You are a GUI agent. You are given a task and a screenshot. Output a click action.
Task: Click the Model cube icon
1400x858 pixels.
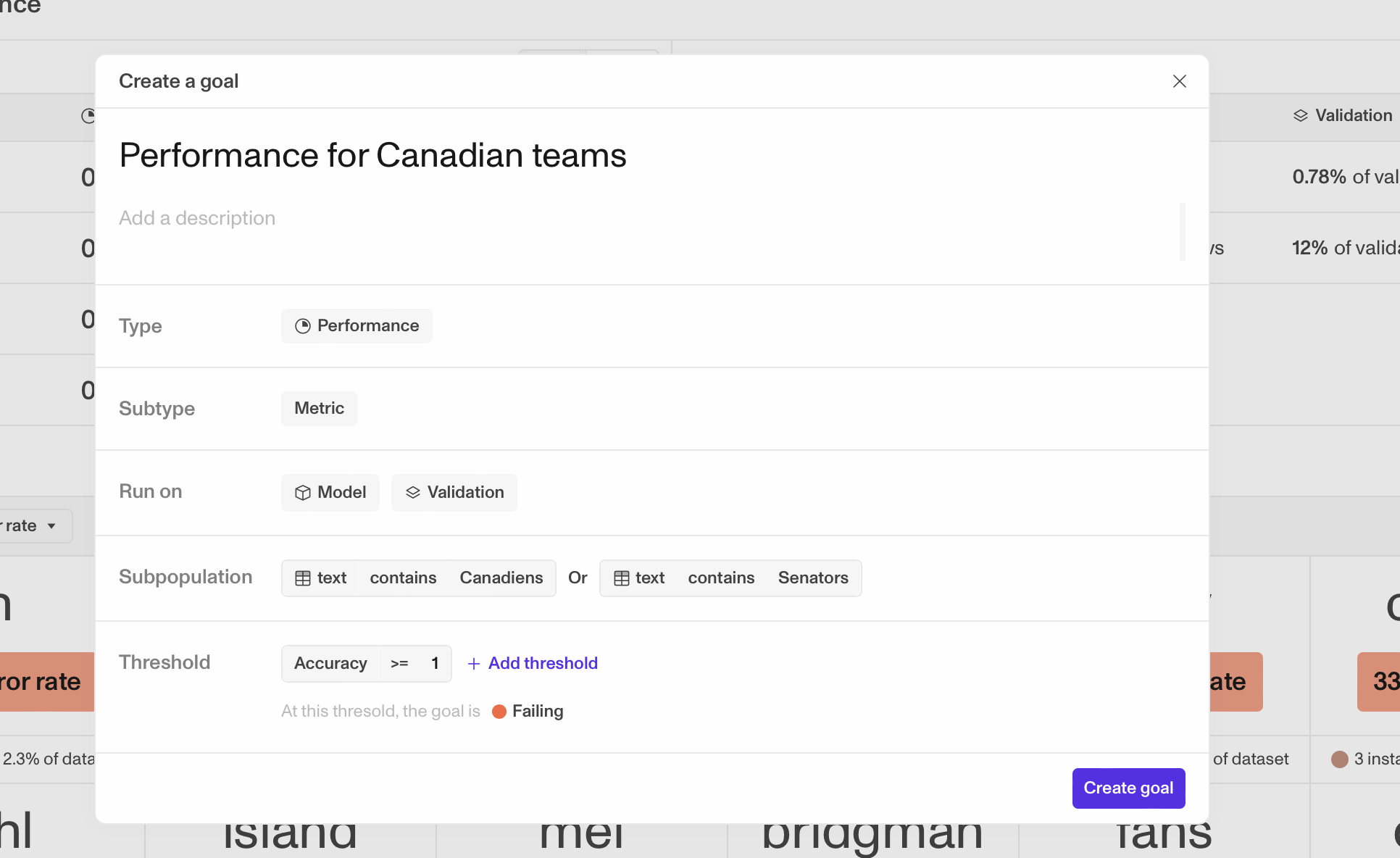tap(303, 493)
